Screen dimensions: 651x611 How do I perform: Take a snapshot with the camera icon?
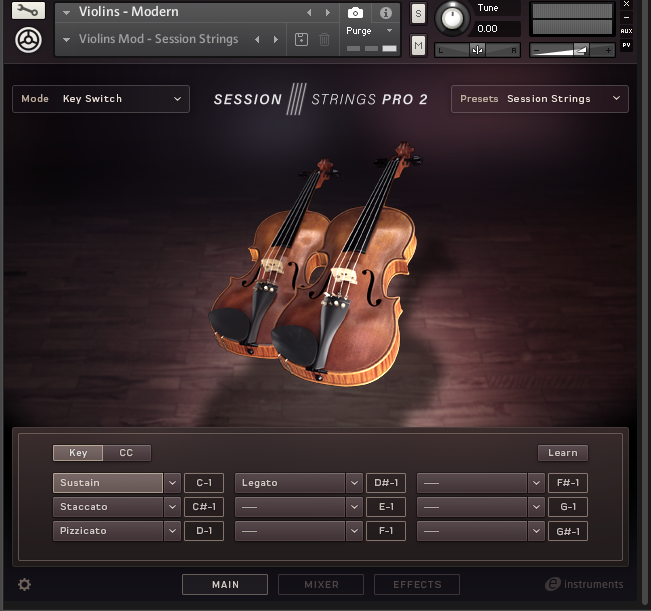point(355,13)
